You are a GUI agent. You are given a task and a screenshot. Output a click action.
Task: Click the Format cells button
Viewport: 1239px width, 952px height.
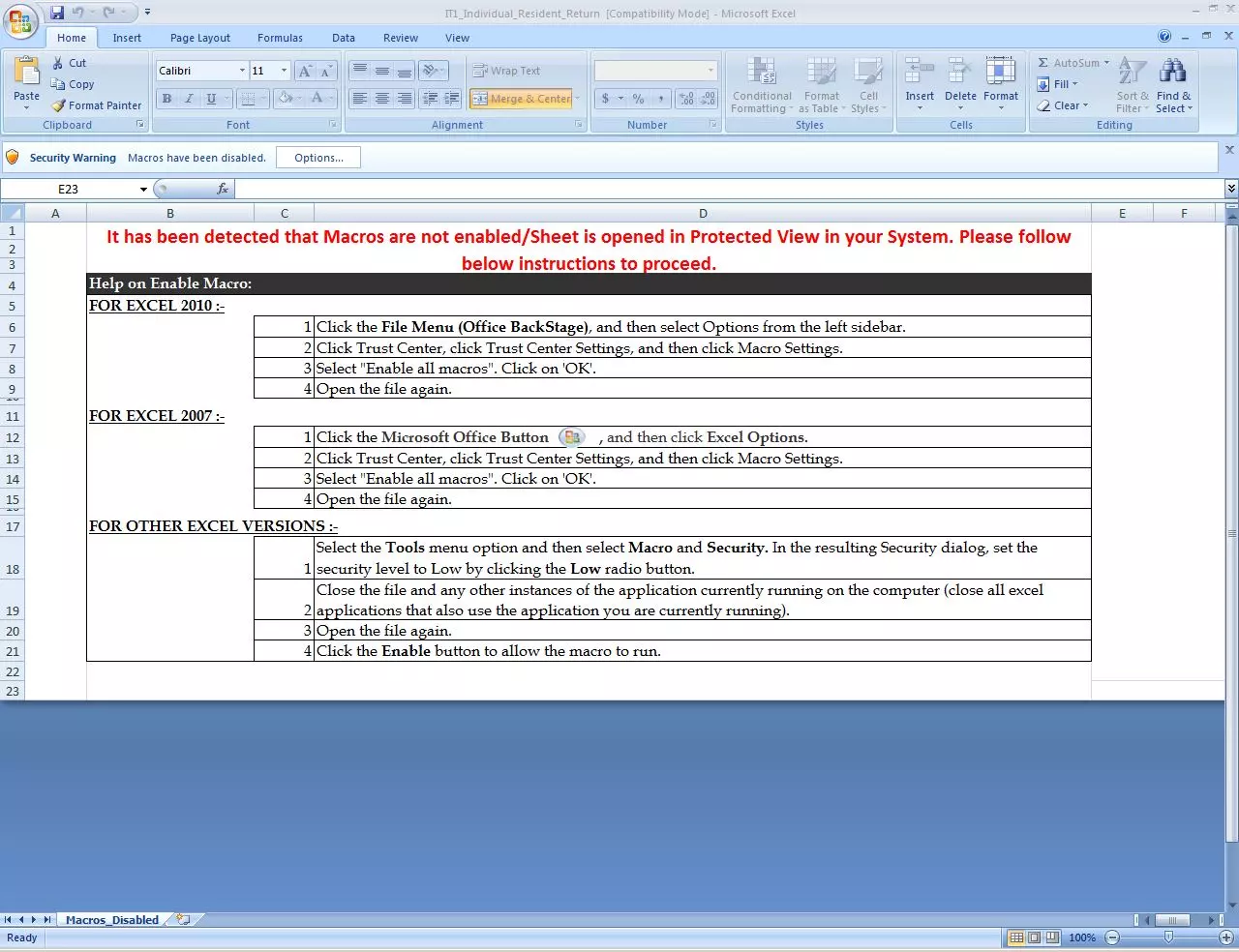pyautogui.click(x=1001, y=85)
